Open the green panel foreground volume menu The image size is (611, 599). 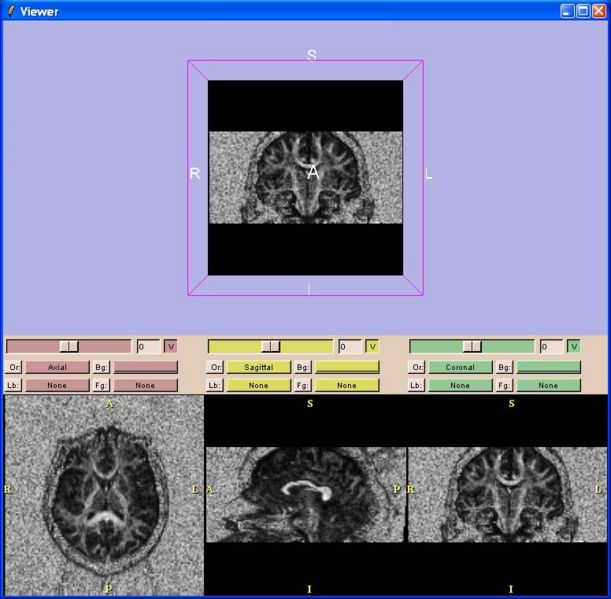548,385
